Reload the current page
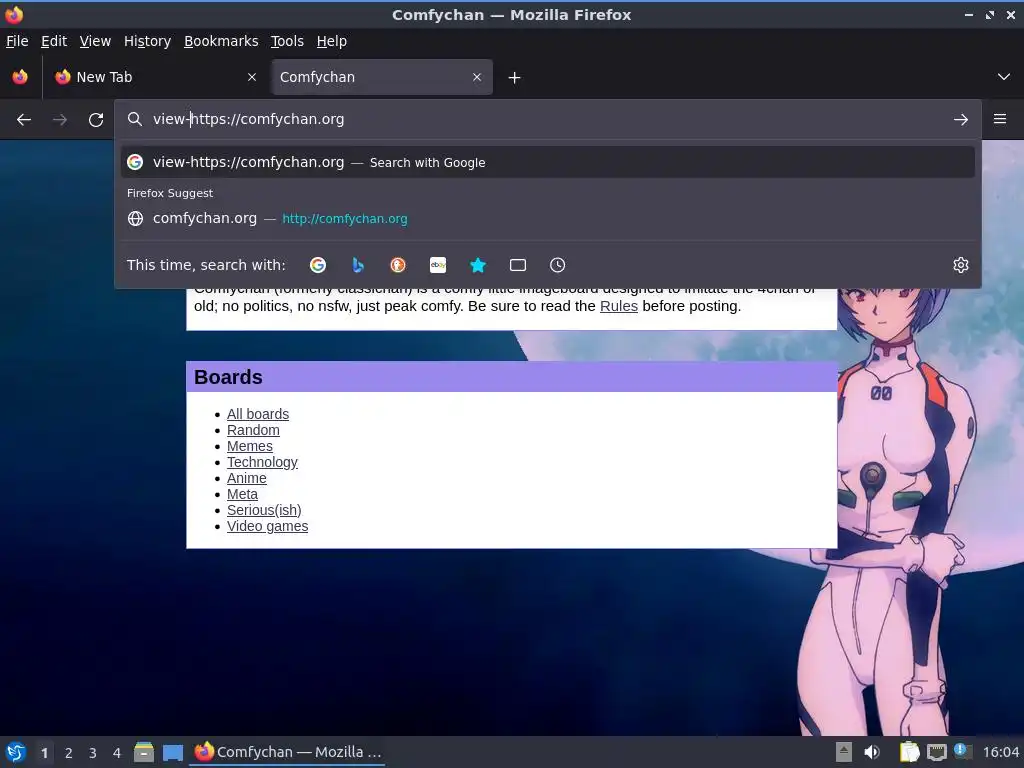1024x768 pixels. tap(96, 120)
